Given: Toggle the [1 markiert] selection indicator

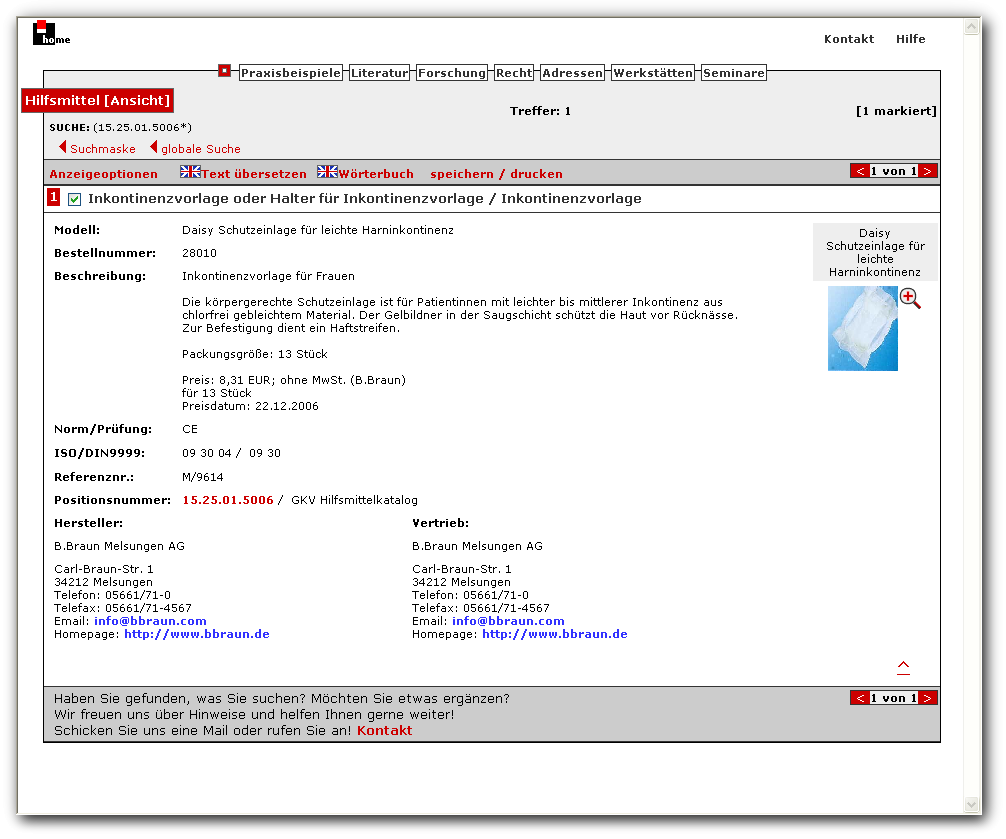Looking at the screenshot, I should [896, 111].
